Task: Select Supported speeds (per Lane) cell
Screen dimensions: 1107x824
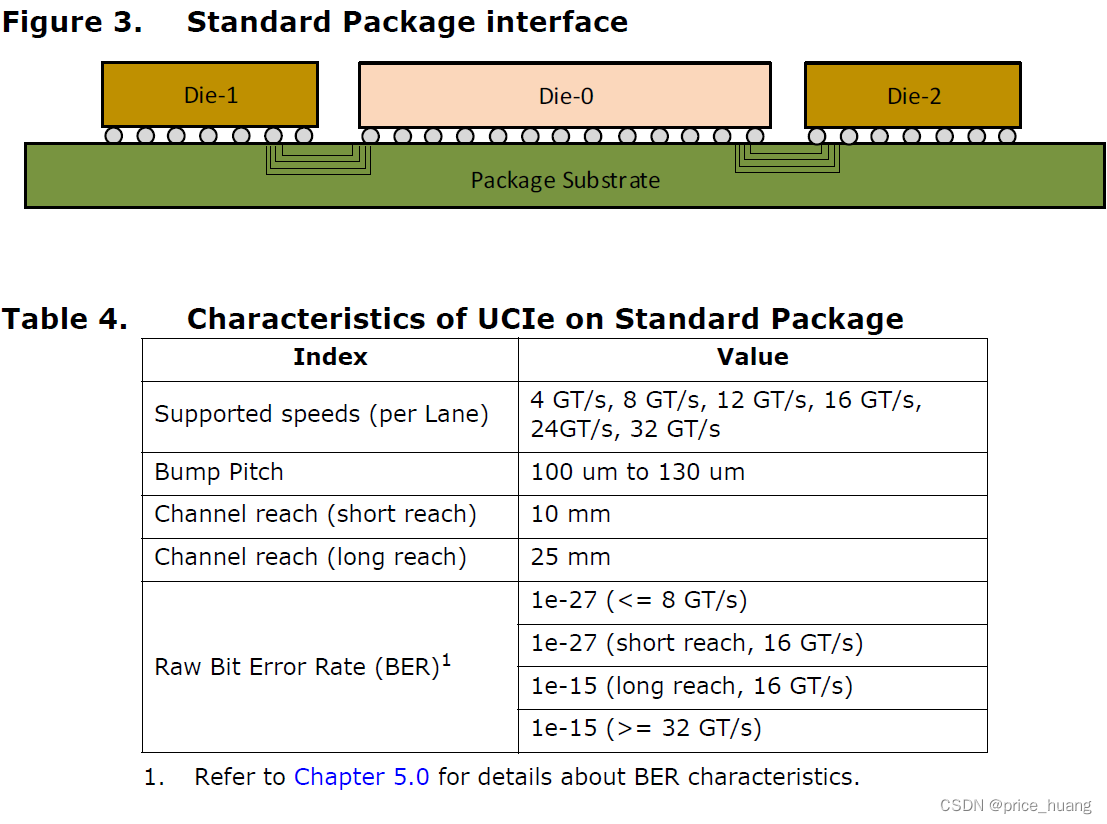Action: (x=330, y=415)
